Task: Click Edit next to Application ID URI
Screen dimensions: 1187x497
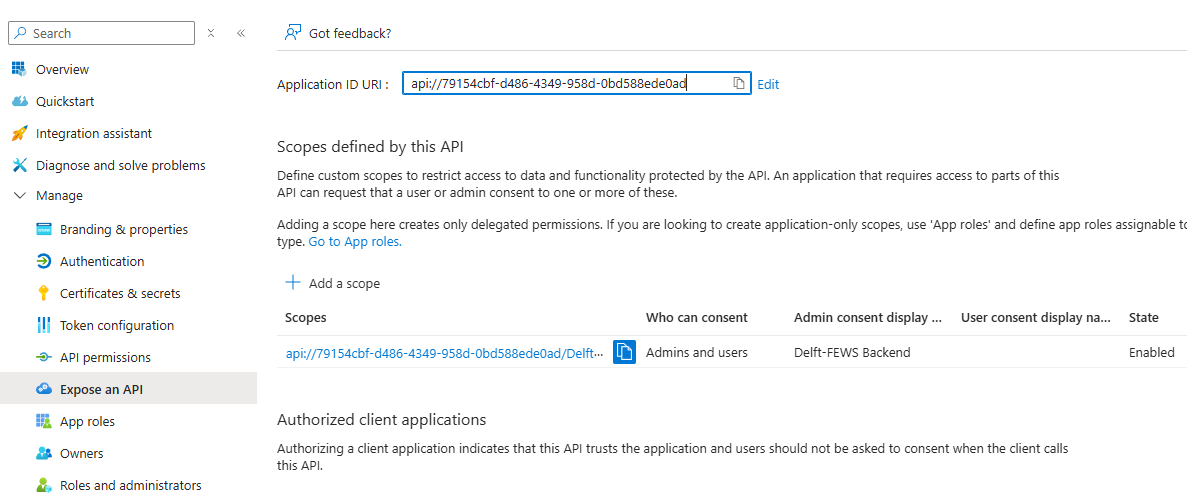Action: tap(768, 84)
